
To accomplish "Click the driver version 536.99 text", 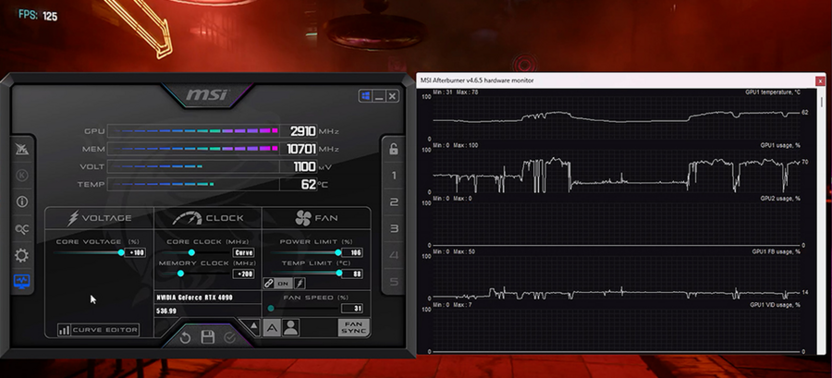I will pos(167,311).
